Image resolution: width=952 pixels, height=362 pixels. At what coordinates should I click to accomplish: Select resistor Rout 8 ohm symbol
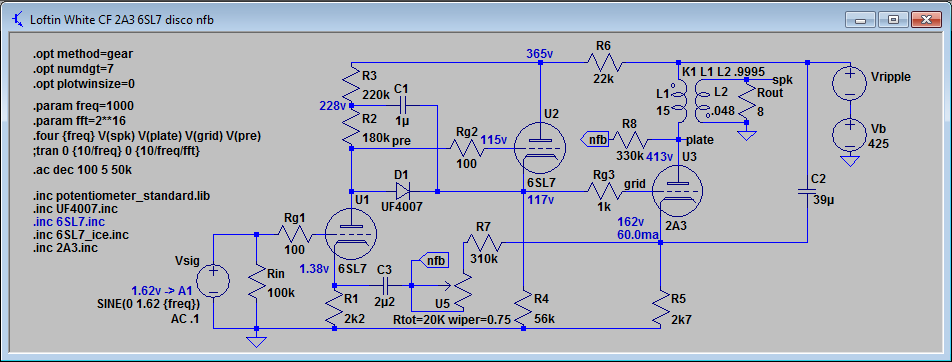(747, 100)
